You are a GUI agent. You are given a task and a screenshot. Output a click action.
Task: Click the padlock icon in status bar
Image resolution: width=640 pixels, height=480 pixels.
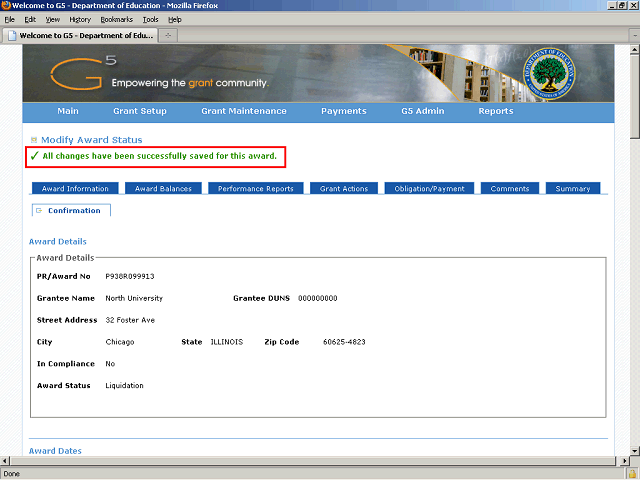632,474
